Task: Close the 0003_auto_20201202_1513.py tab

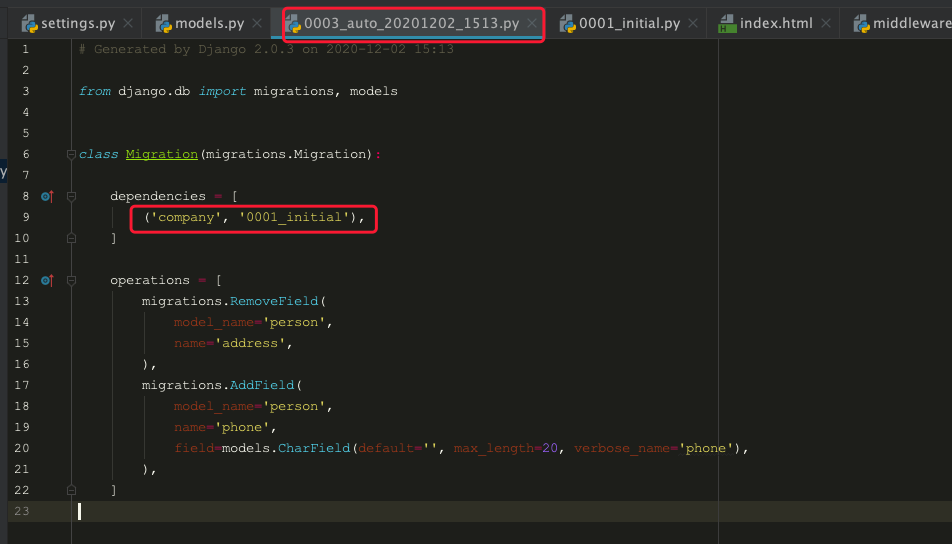Action: [532, 23]
